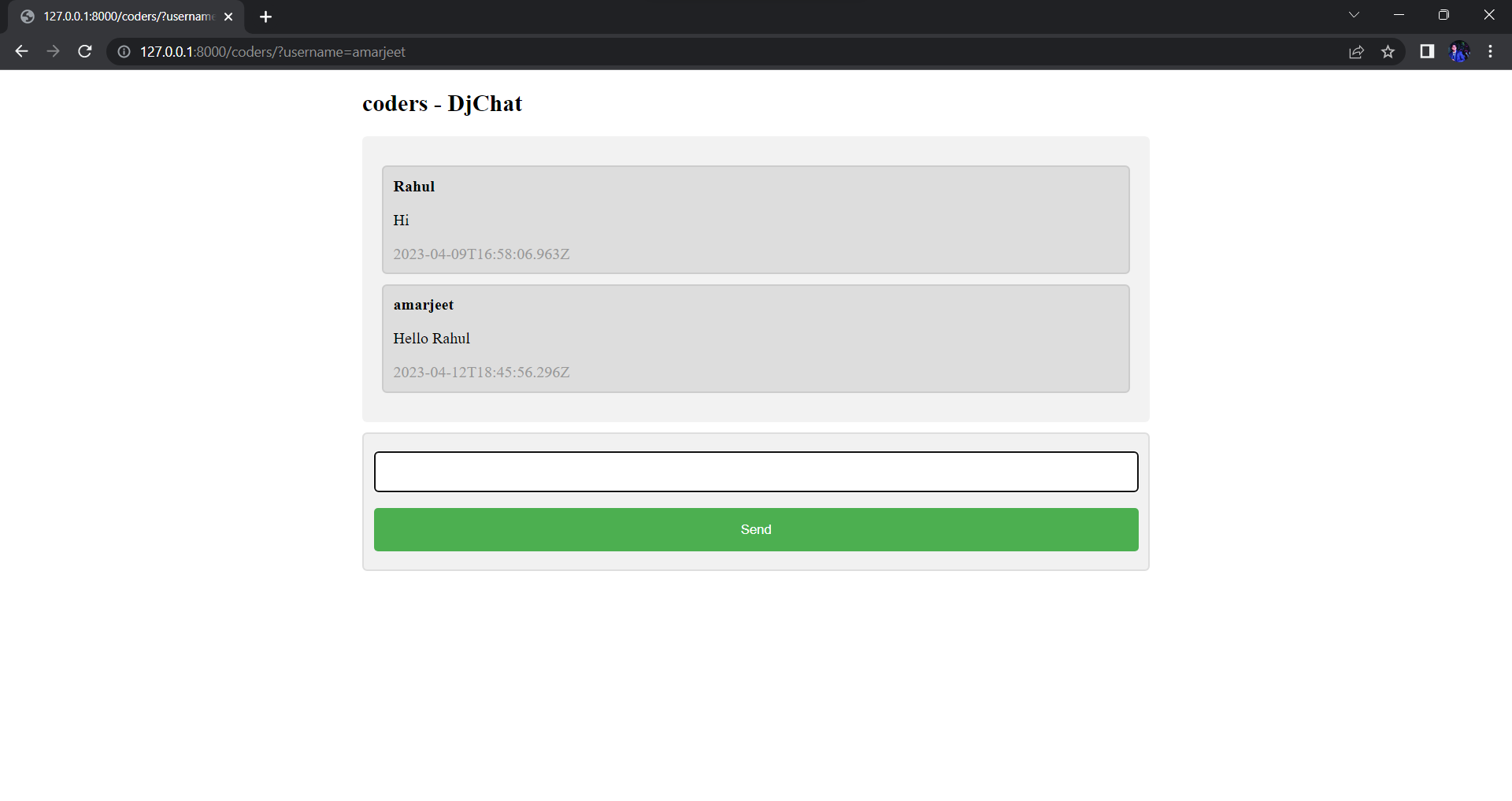Share this page using the share icon

(1356, 51)
